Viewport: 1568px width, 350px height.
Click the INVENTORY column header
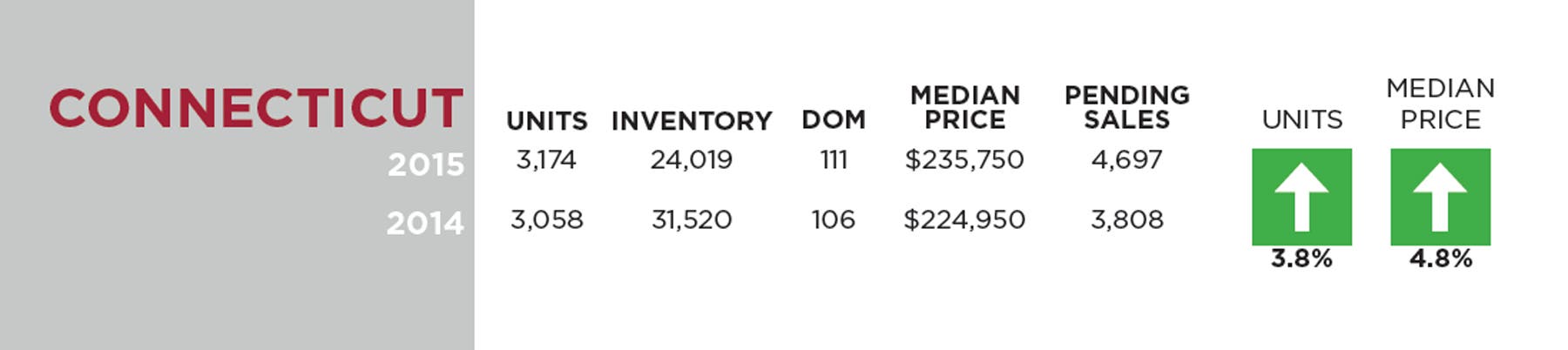(692, 121)
